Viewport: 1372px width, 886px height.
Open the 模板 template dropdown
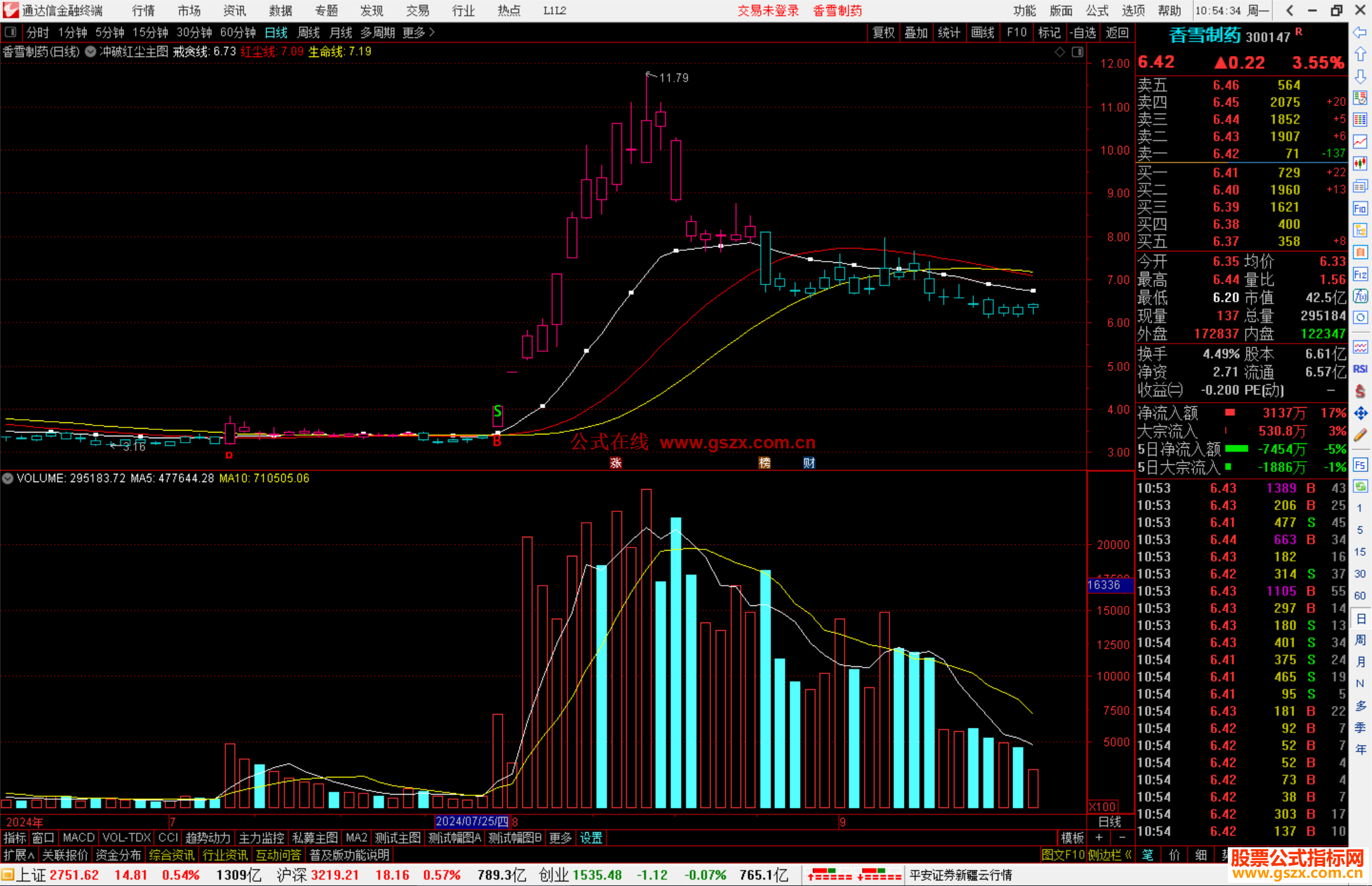pyautogui.click(x=1073, y=838)
